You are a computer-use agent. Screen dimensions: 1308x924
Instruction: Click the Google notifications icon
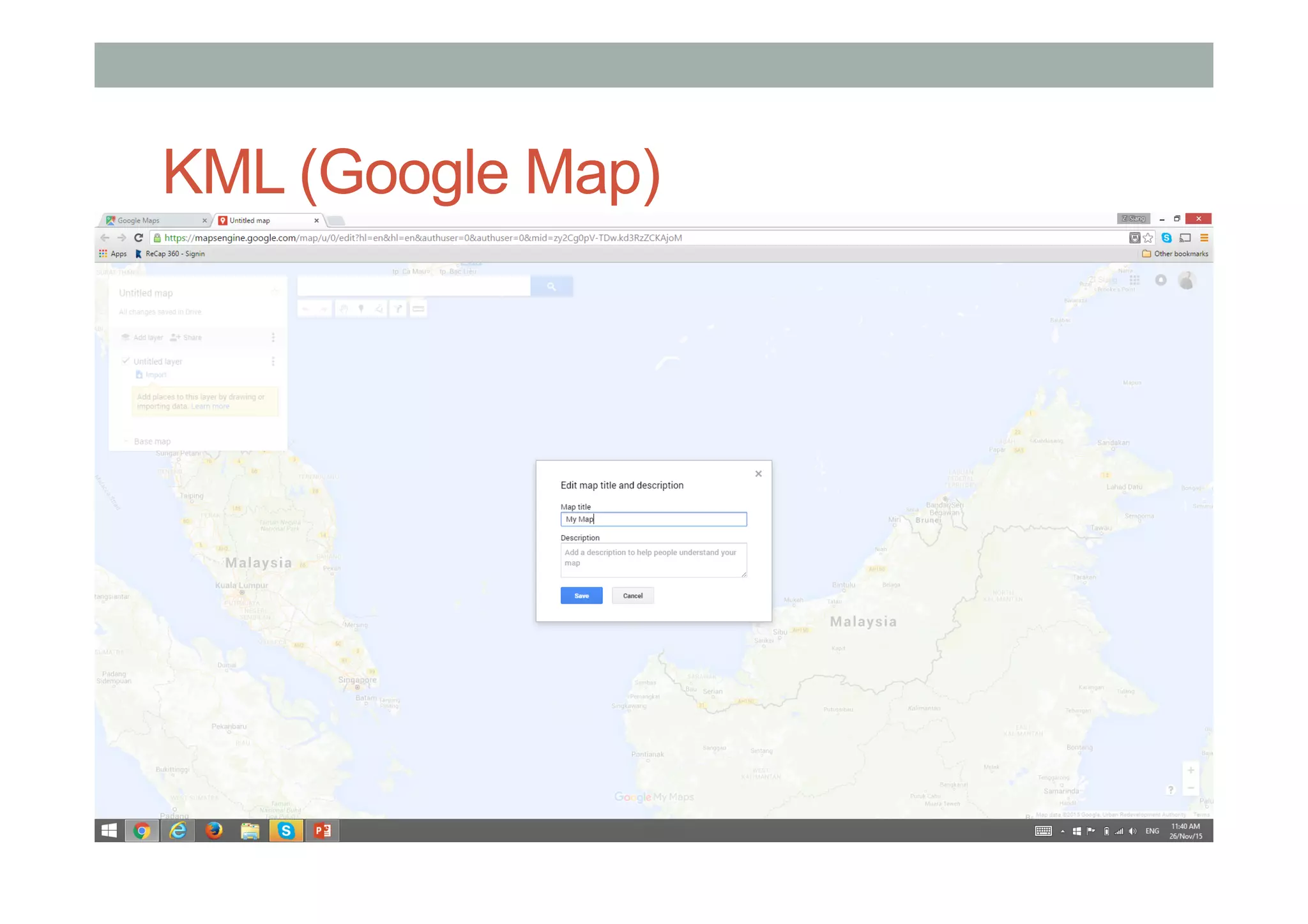click(1161, 280)
